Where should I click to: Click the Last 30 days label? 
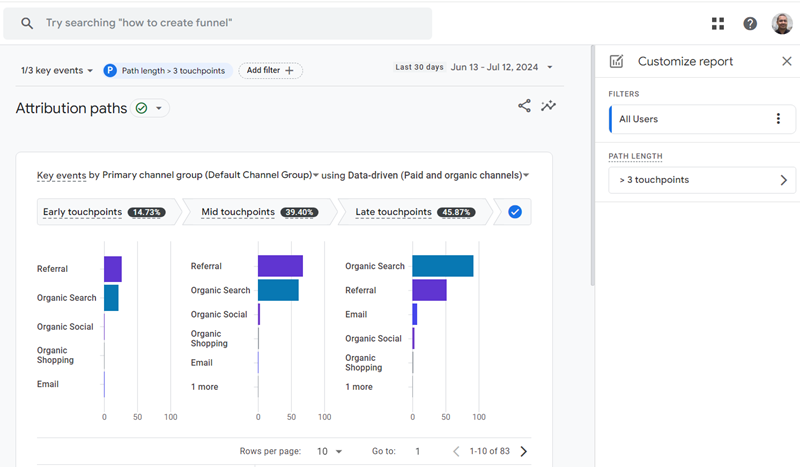pyautogui.click(x=419, y=67)
